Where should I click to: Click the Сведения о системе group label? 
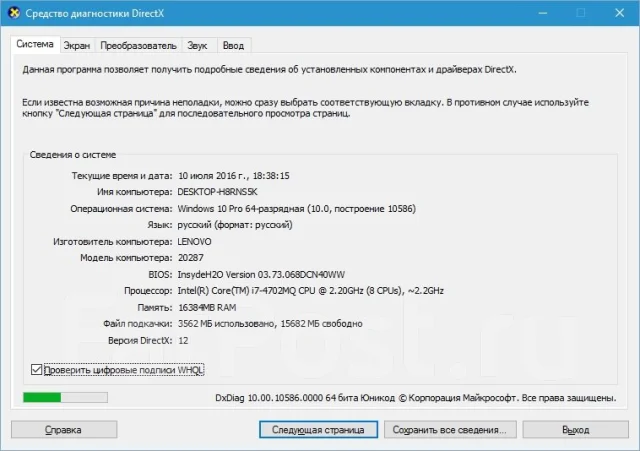click(x=73, y=155)
